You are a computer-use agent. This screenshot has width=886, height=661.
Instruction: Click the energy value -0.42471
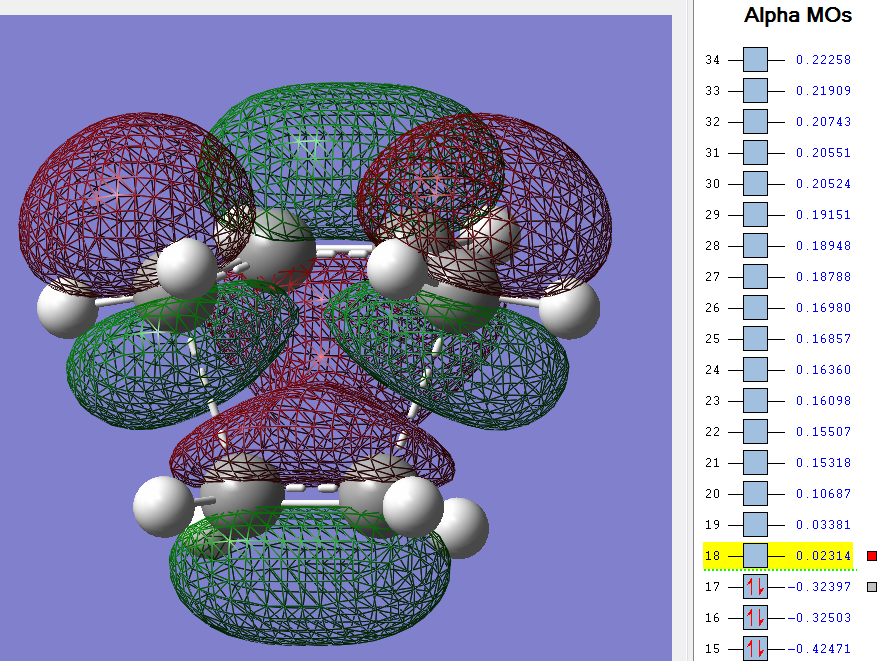click(x=819, y=649)
